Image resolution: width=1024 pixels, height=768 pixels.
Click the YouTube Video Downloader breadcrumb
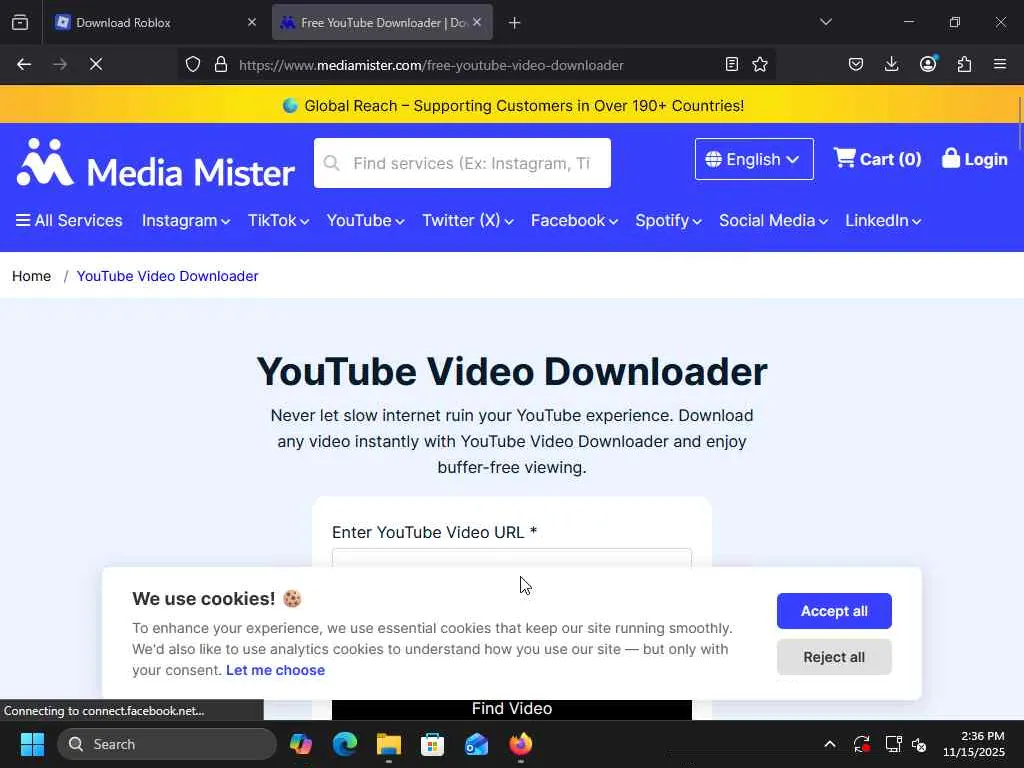[168, 276]
